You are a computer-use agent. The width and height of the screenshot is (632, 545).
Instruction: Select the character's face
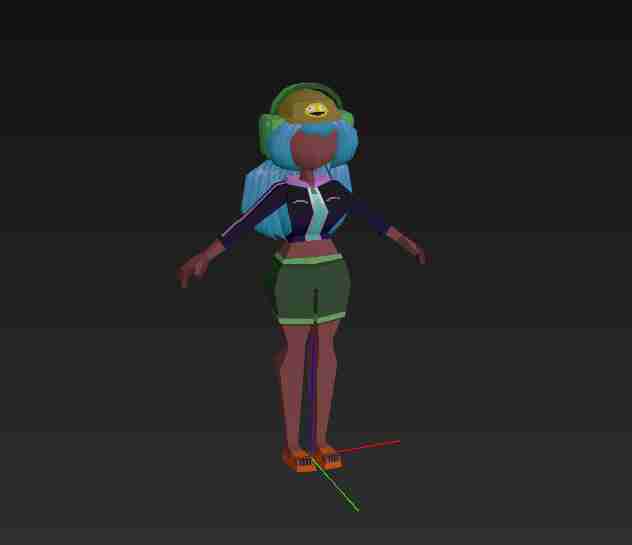pos(313,149)
